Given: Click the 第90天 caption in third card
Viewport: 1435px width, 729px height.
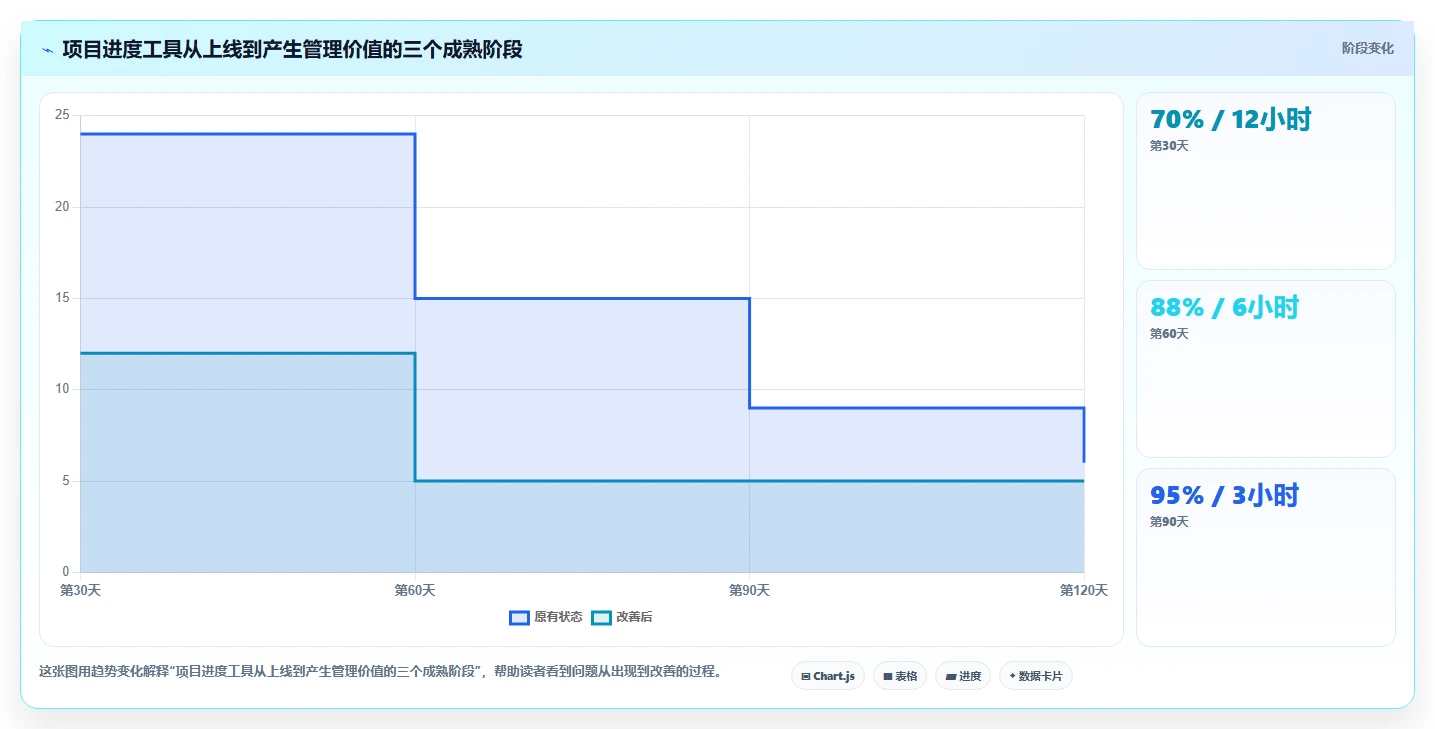Looking at the screenshot, I should 1169,522.
